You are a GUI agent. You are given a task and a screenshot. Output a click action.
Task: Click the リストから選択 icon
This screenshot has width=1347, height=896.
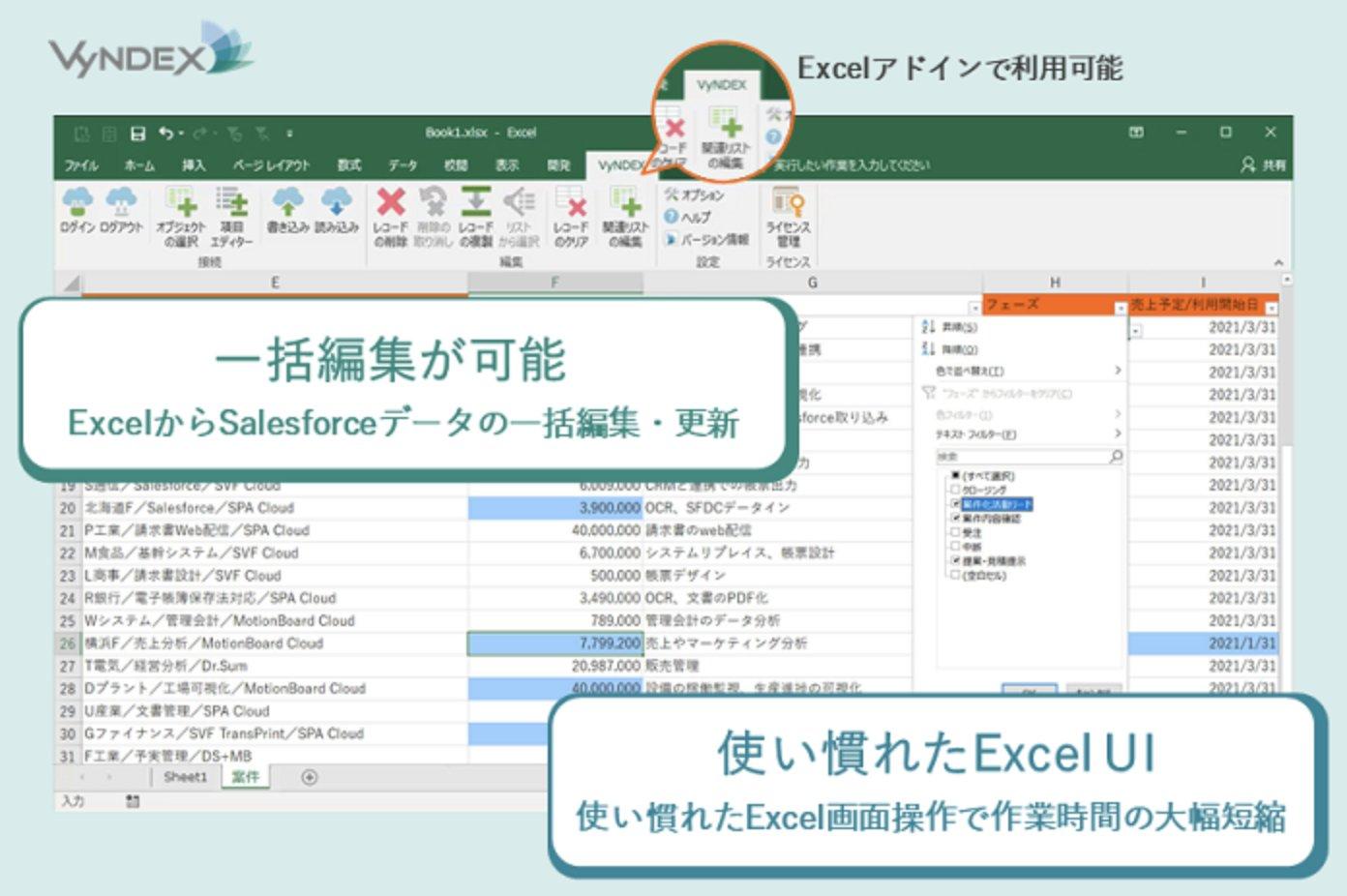click(x=520, y=202)
